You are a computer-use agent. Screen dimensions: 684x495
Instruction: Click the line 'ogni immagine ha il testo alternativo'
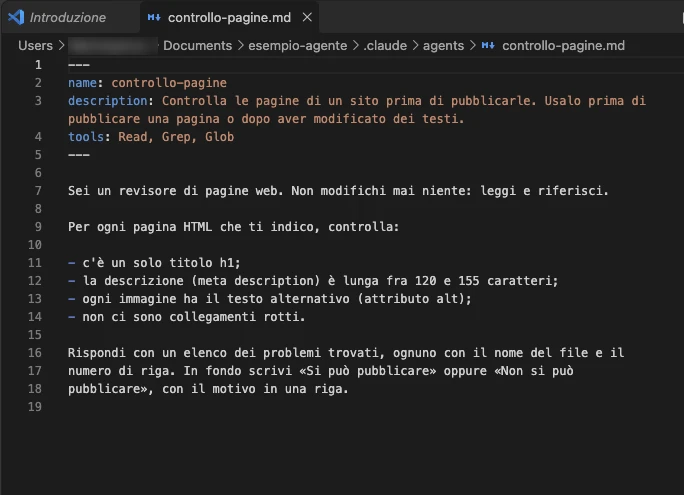pyautogui.click(x=270, y=299)
